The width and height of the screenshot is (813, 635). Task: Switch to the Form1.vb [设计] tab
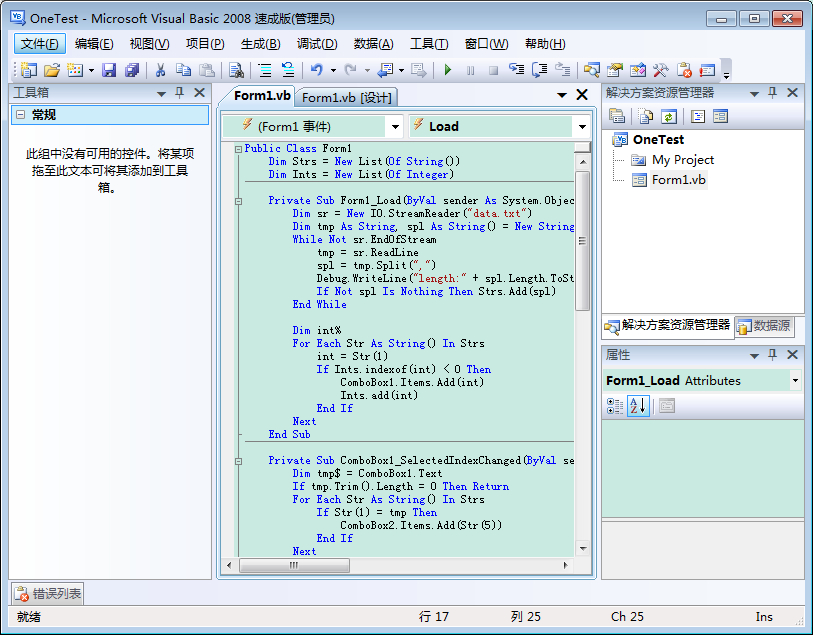click(x=347, y=97)
